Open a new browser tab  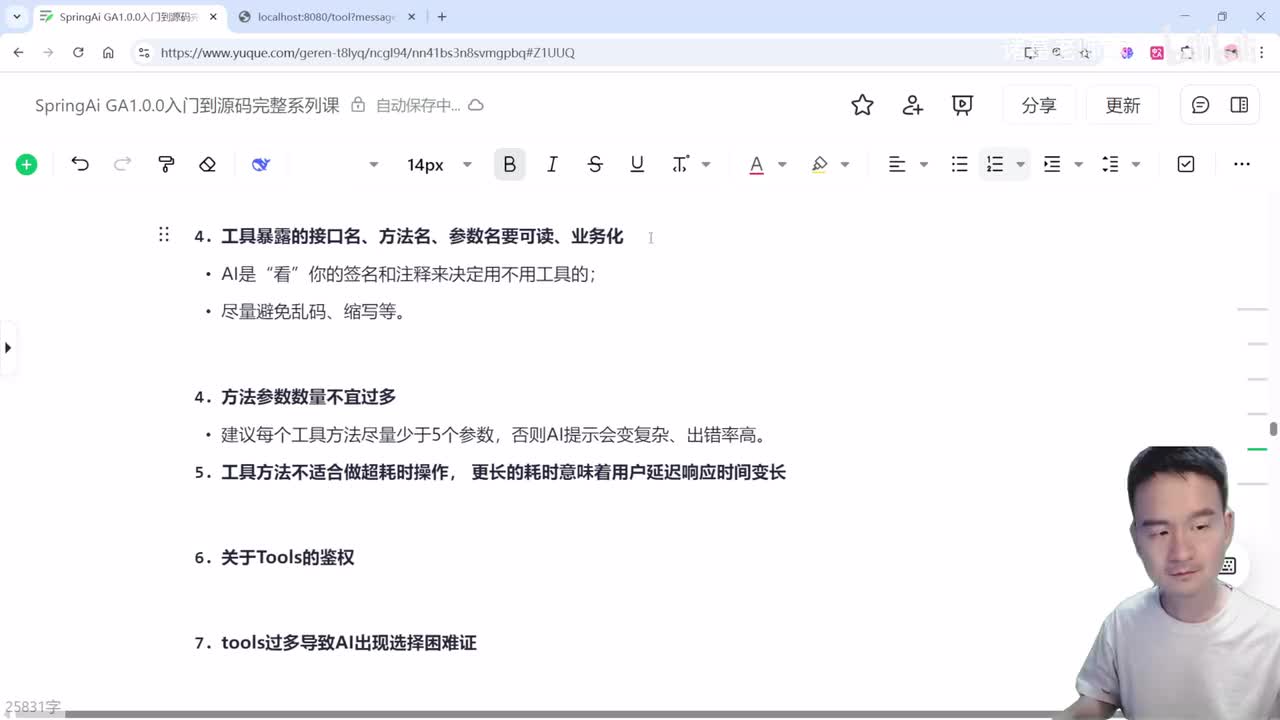(x=442, y=17)
